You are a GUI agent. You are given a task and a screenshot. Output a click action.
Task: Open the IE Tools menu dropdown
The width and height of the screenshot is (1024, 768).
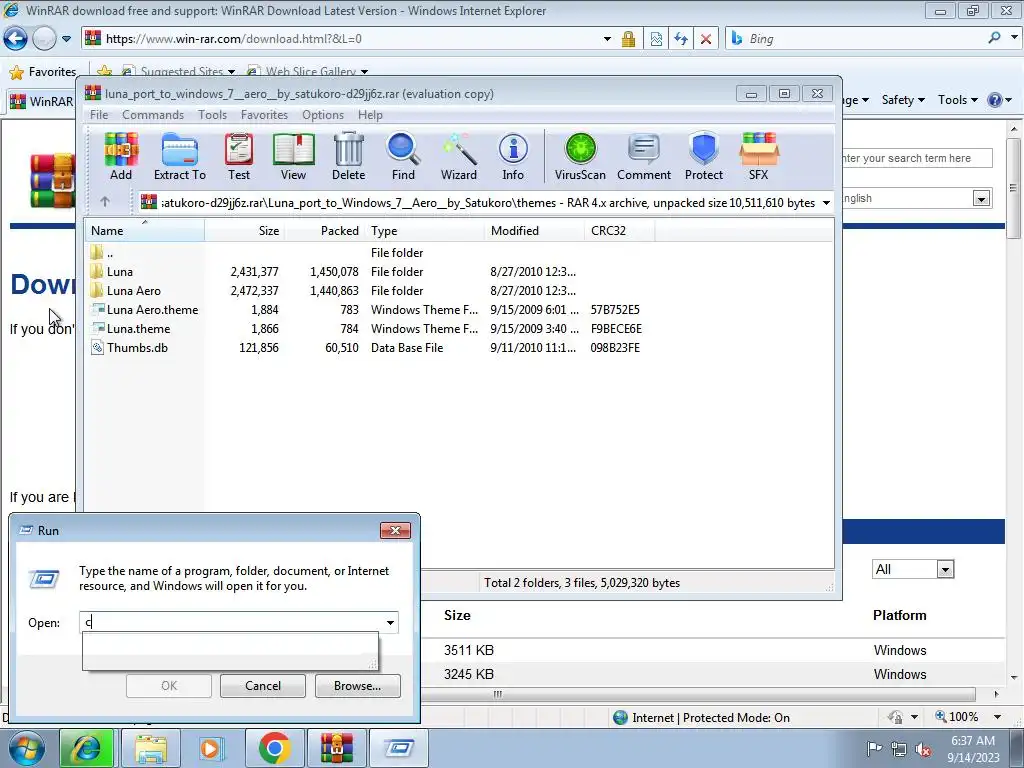pos(957,100)
